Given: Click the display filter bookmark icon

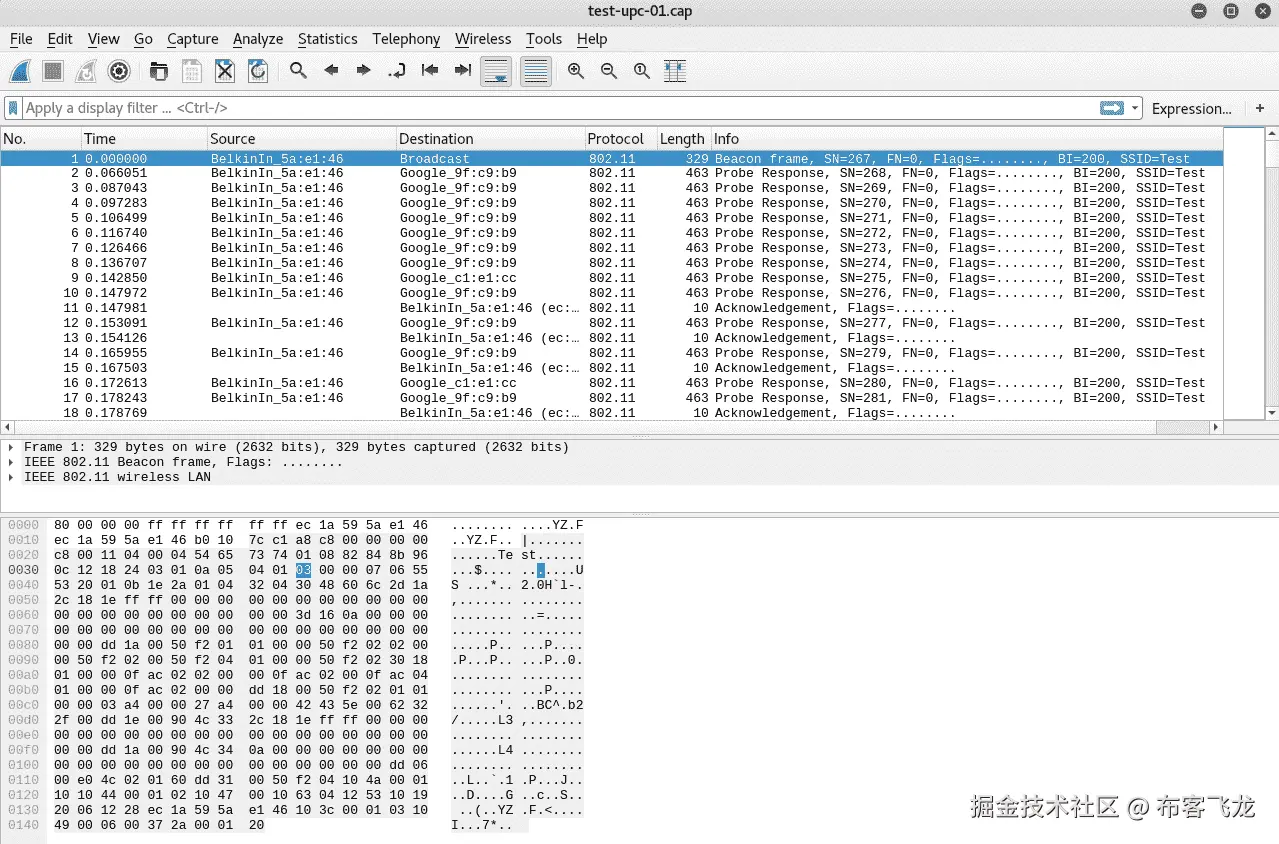Looking at the screenshot, I should (13, 108).
